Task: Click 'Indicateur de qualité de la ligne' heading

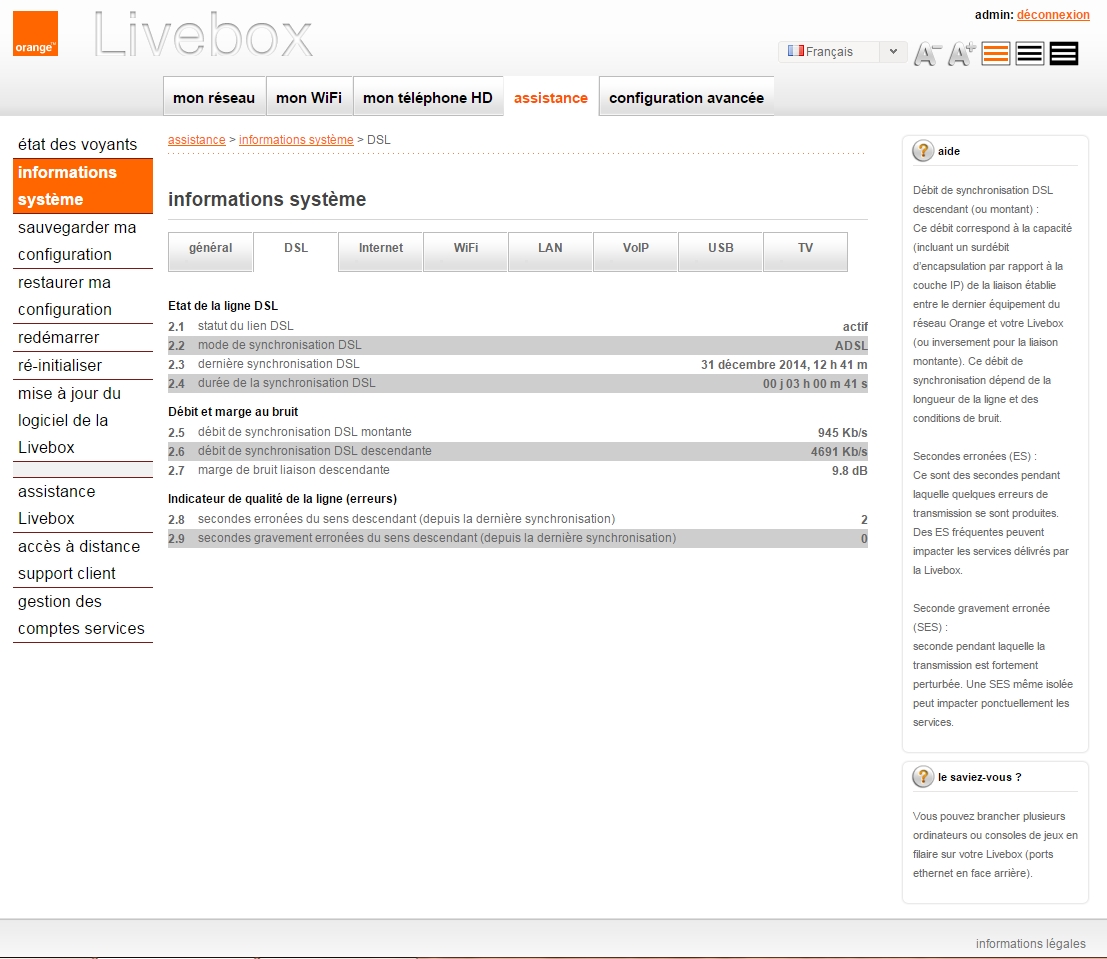Action: pyautogui.click(x=282, y=499)
